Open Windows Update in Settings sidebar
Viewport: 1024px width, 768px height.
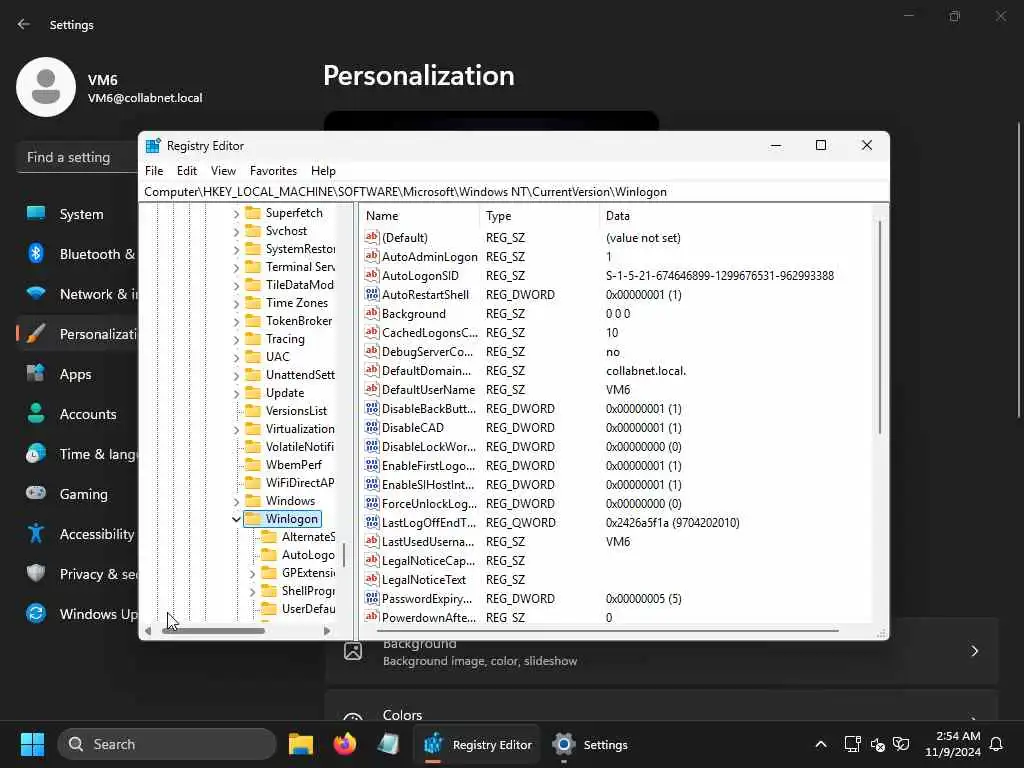(78, 614)
